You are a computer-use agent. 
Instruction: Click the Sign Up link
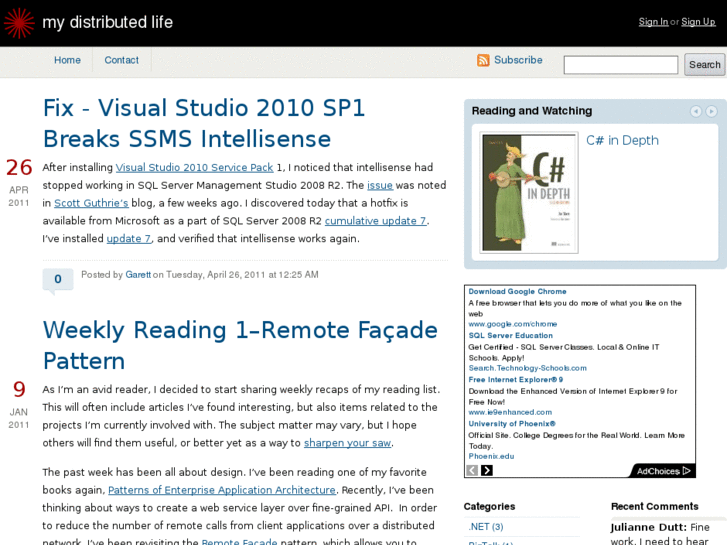coord(698,22)
